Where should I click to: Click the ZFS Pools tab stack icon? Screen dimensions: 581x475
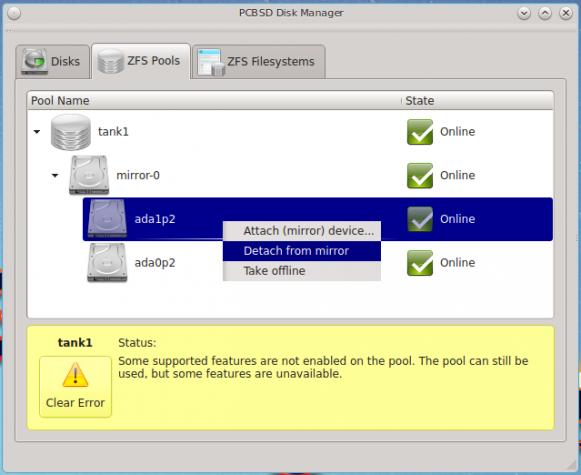110,61
